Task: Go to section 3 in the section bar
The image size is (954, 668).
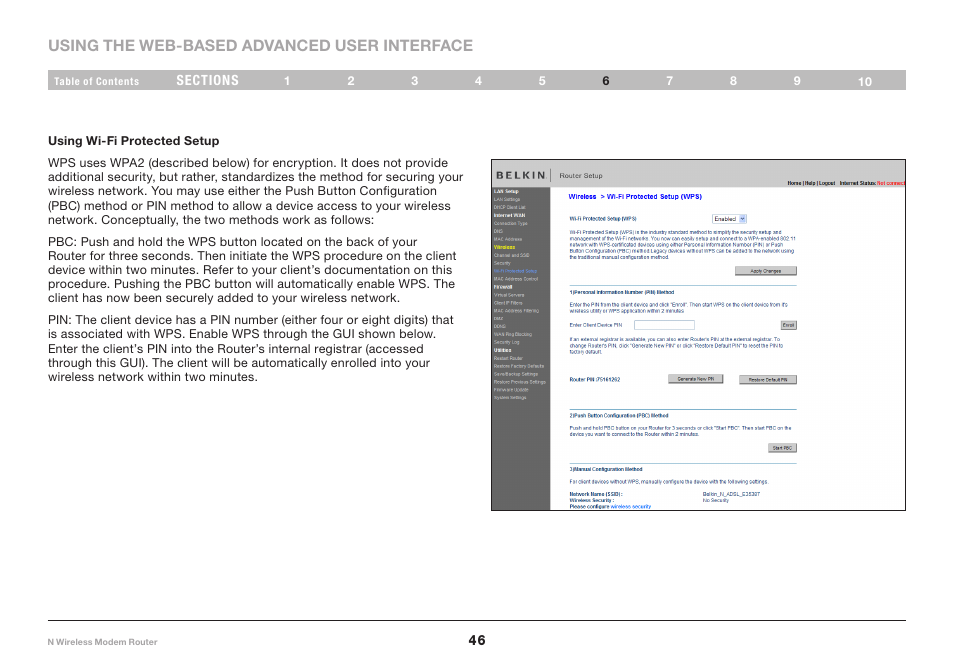Action: 414,81
